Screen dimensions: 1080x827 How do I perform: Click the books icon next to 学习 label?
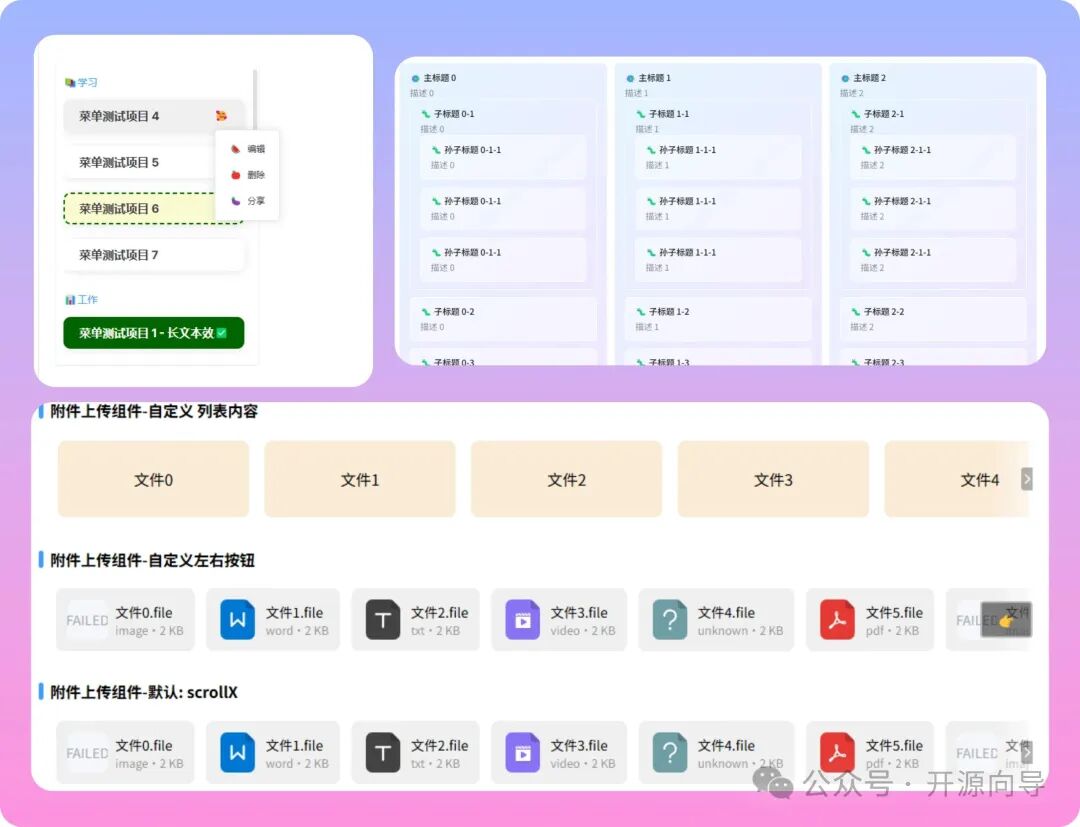tap(70, 82)
